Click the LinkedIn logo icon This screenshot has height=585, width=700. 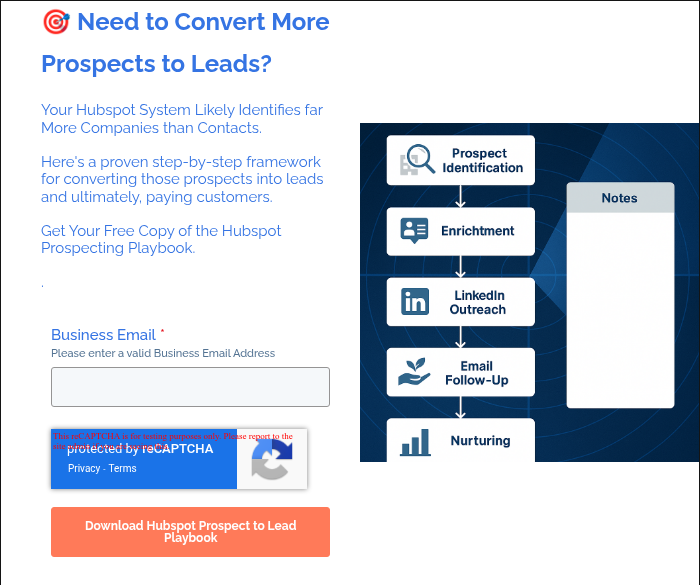pyautogui.click(x=415, y=301)
